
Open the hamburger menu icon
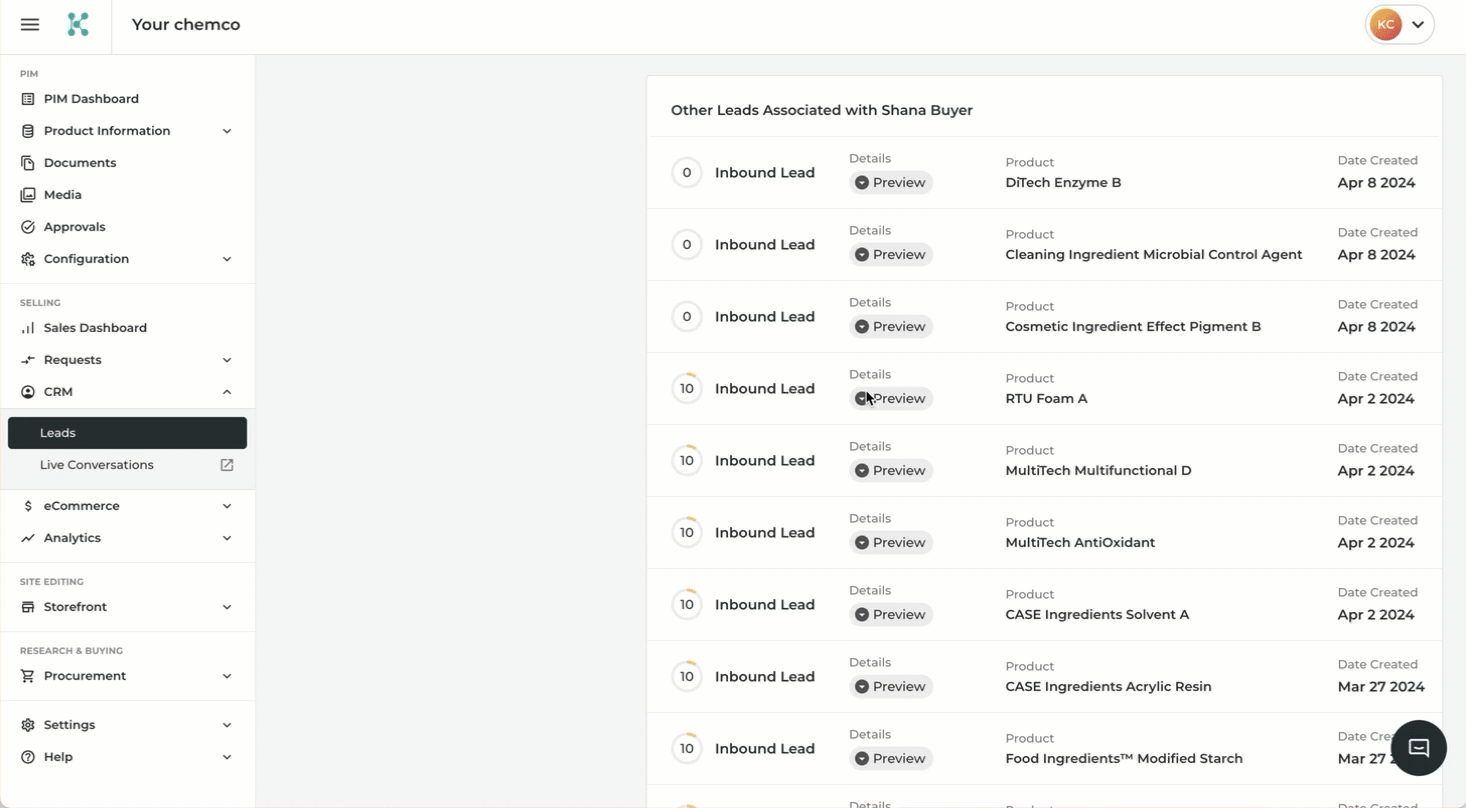(x=30, y=25)
